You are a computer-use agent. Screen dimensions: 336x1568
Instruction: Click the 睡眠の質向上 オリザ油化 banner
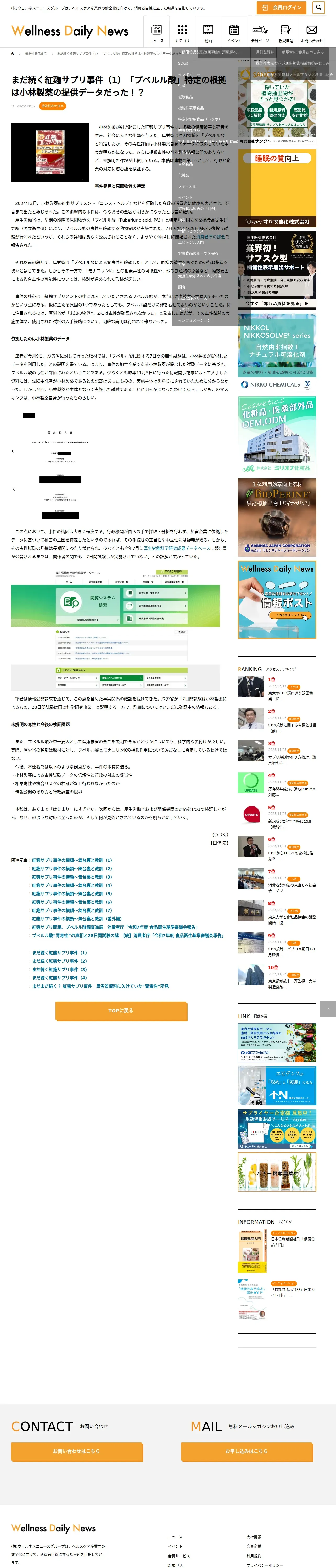(277, 188)
